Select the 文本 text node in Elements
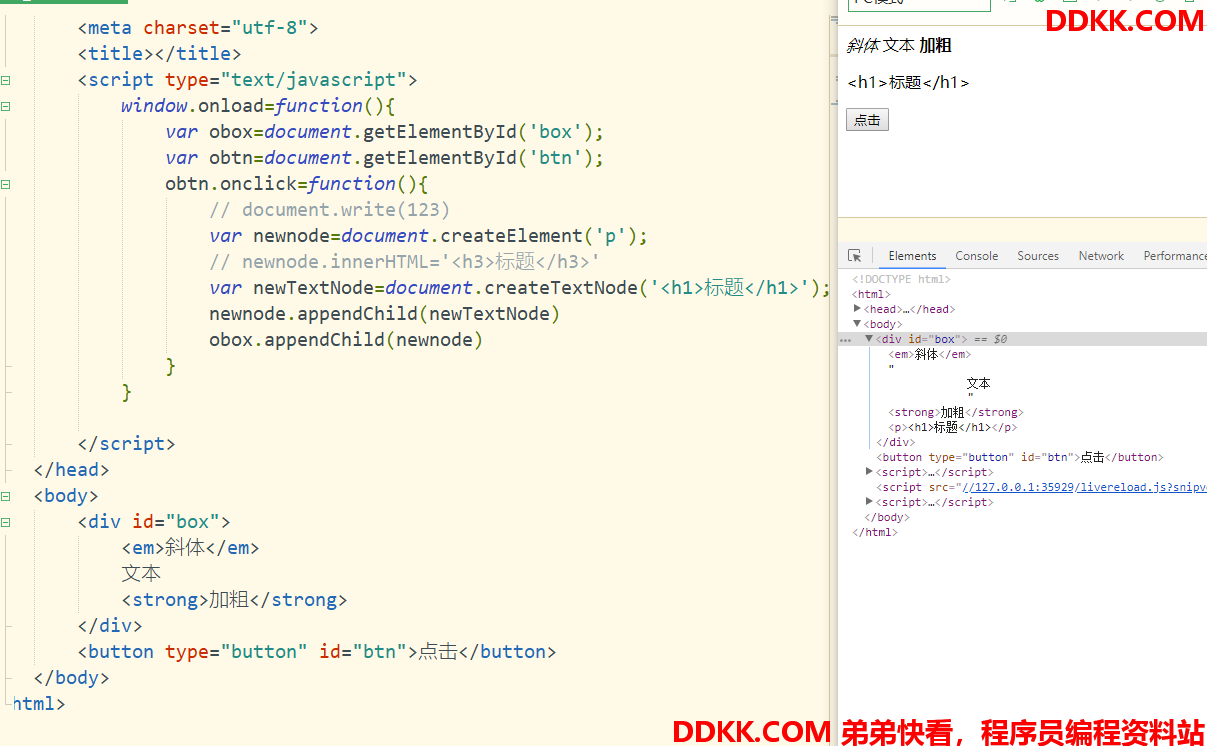Viewport: 1207px width, 746px height. (978, 383)
